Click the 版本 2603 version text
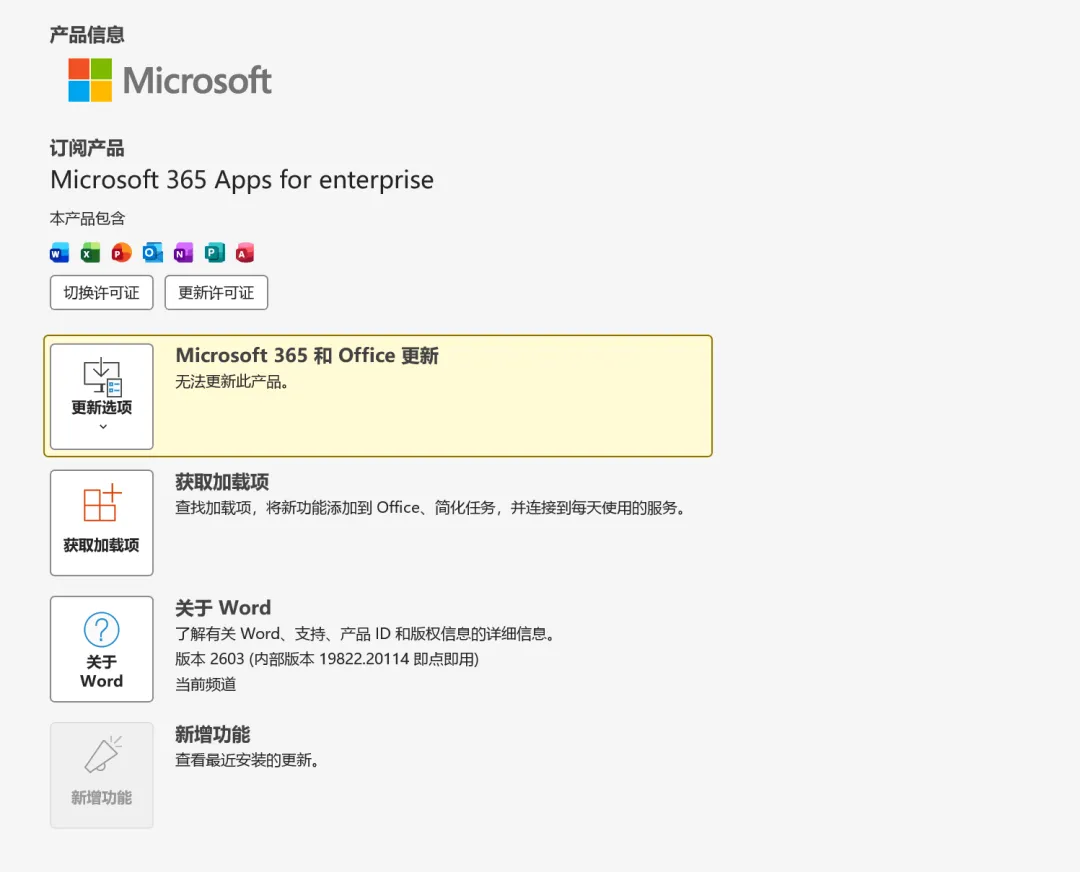 click(327, 659)
